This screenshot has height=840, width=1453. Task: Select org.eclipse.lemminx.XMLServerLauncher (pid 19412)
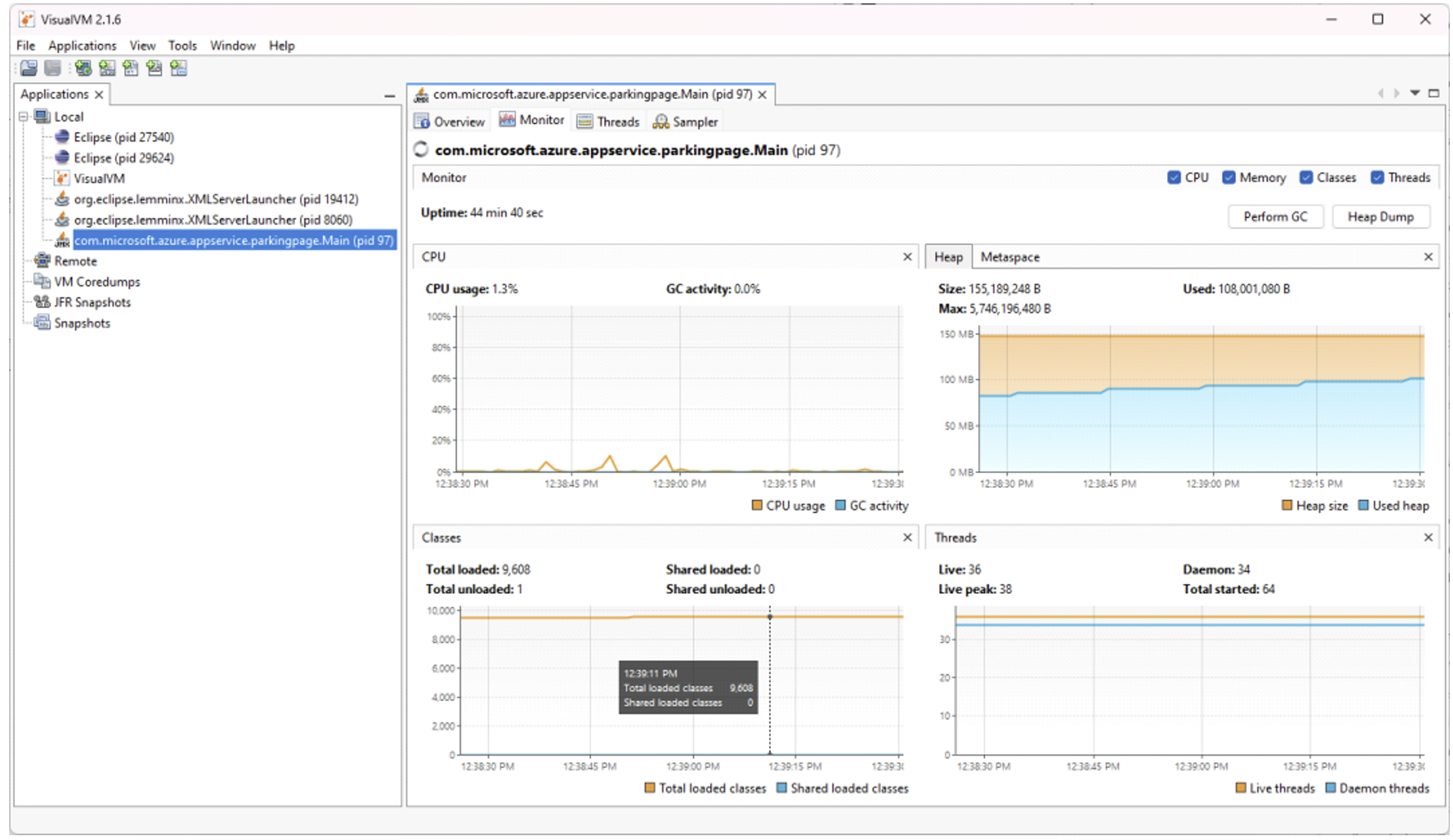216,199
